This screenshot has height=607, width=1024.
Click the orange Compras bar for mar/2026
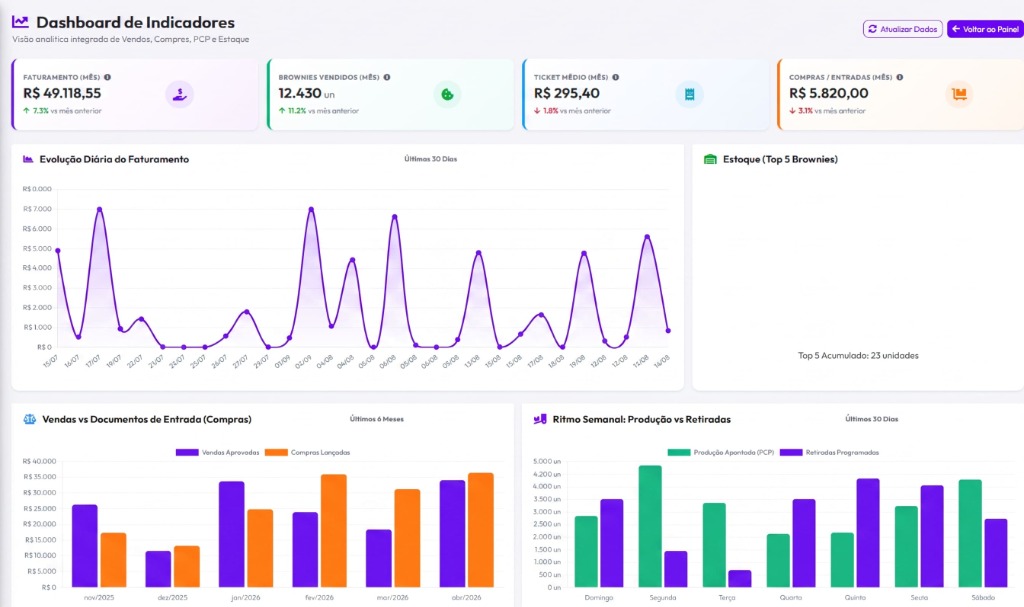[x=407, y=538]
